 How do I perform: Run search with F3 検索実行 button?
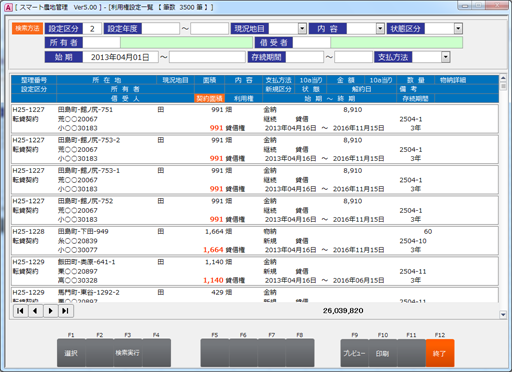[x=128, y=353]
